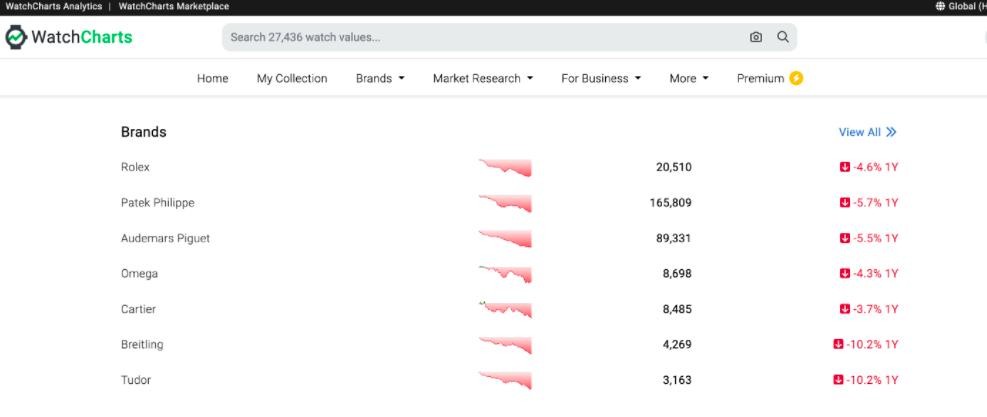
Task: Click the camera image search icon
Action: click(756, 37)
